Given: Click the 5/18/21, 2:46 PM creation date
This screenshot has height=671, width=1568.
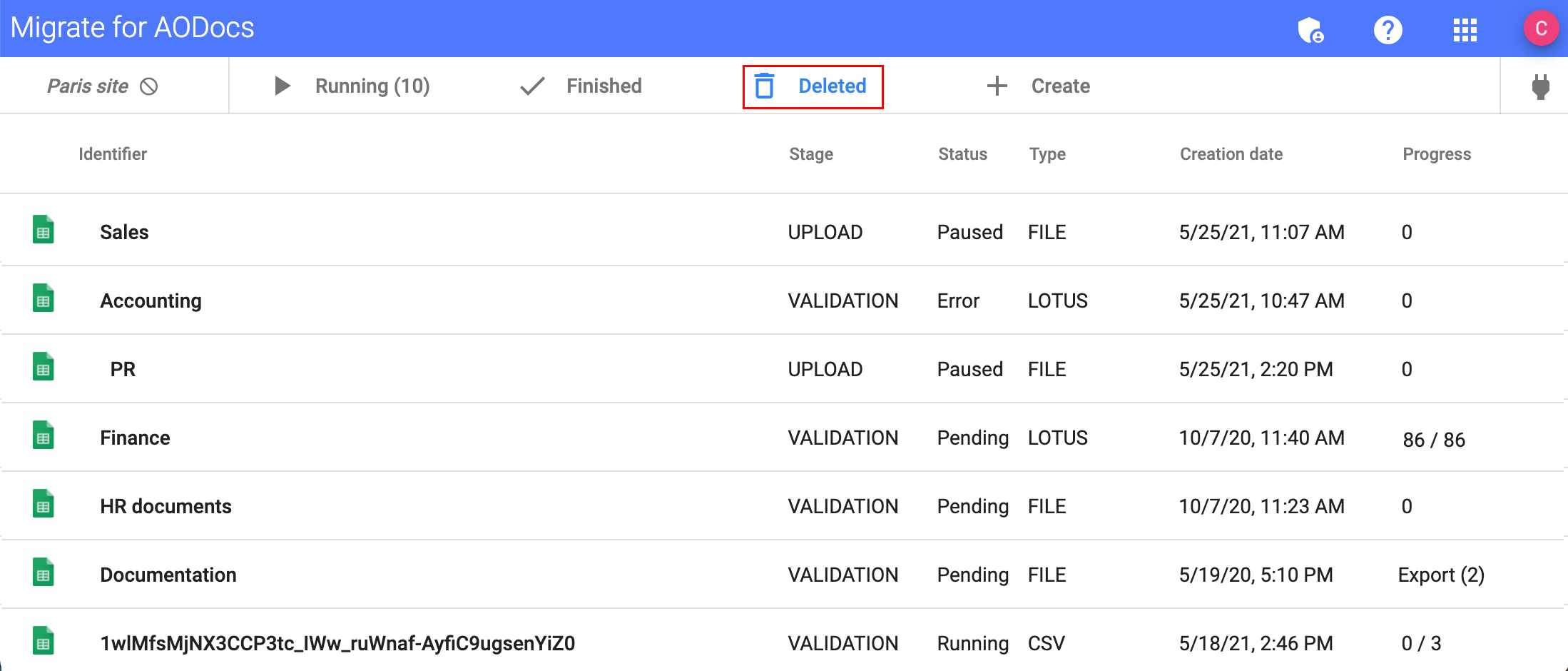Looking at the screenshot, I should pyautogui.click(x=1256, y=644).
